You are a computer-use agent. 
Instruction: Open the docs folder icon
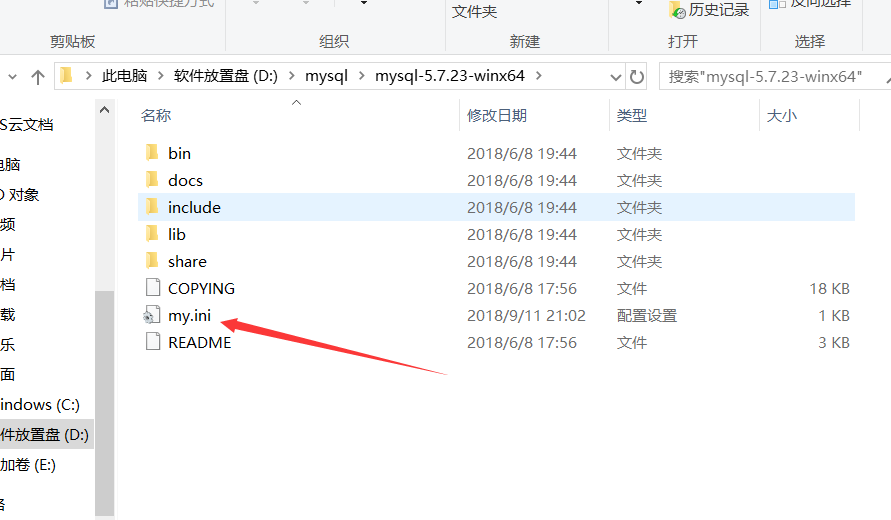(152, 180)
